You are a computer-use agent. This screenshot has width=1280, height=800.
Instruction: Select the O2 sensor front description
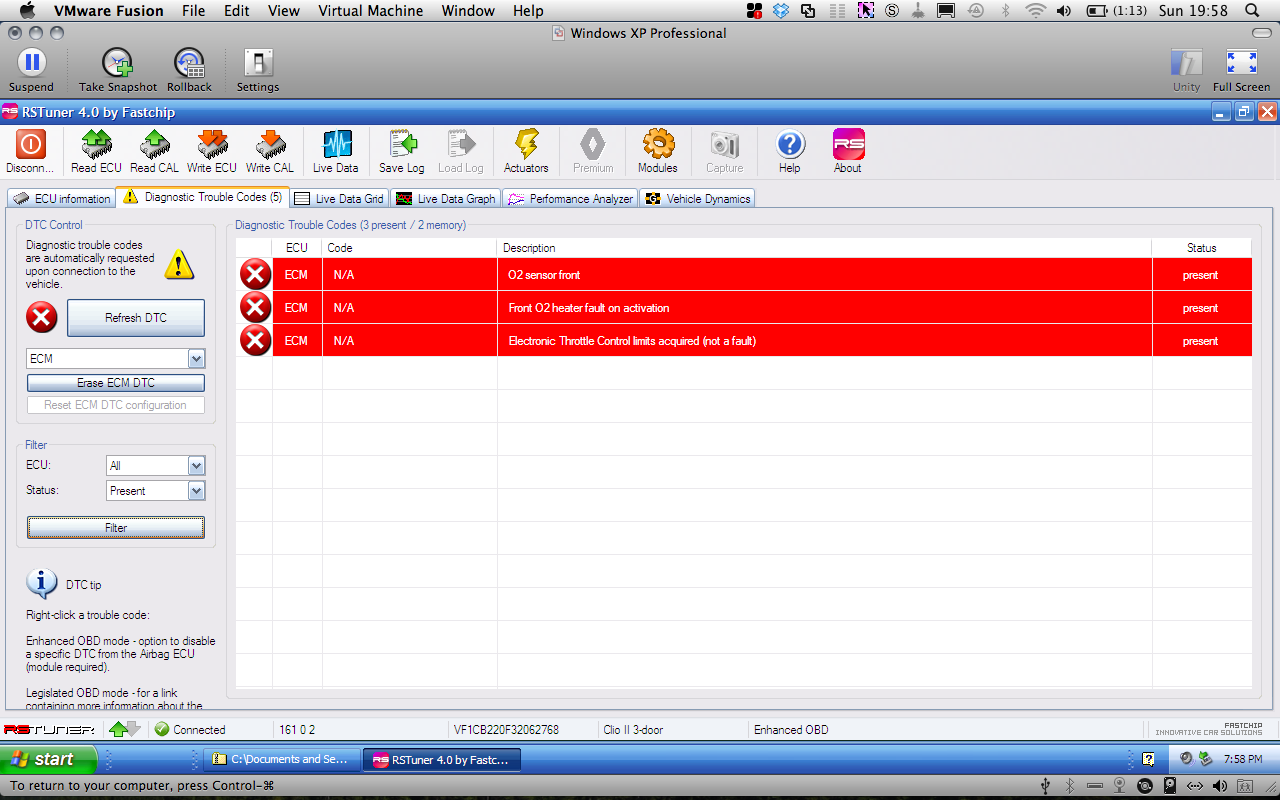coord(544,275)
